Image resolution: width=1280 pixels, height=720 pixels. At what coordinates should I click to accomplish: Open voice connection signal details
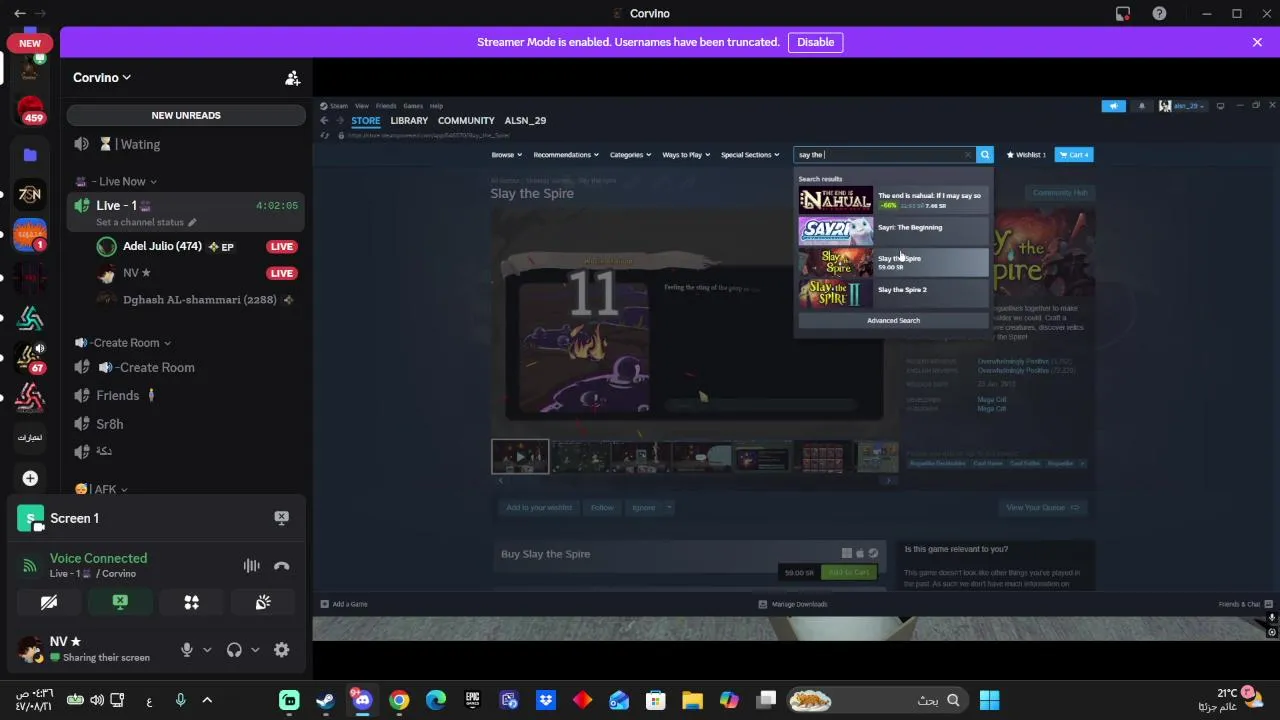[30, 565]
